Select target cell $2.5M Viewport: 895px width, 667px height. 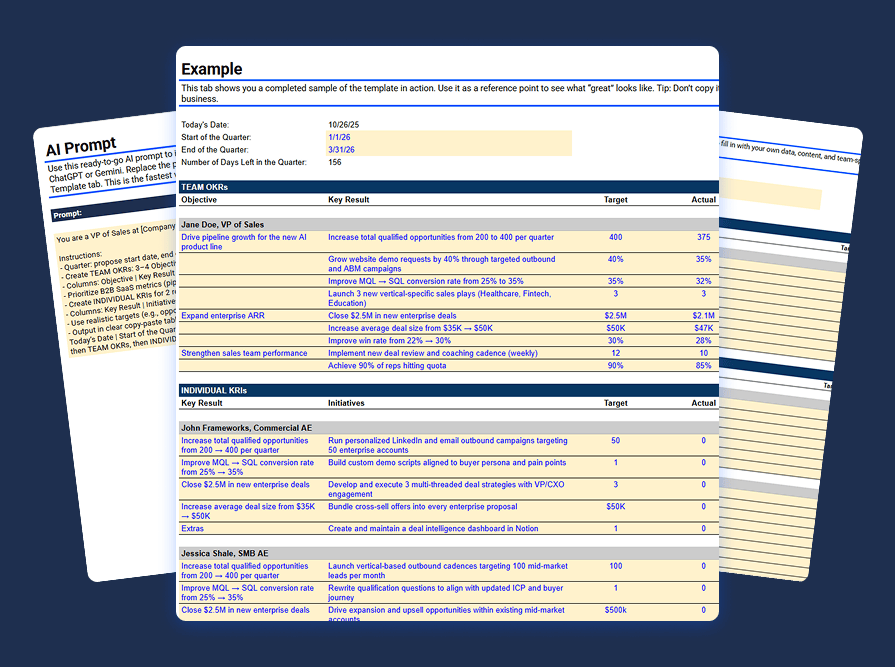click(615, 316)
